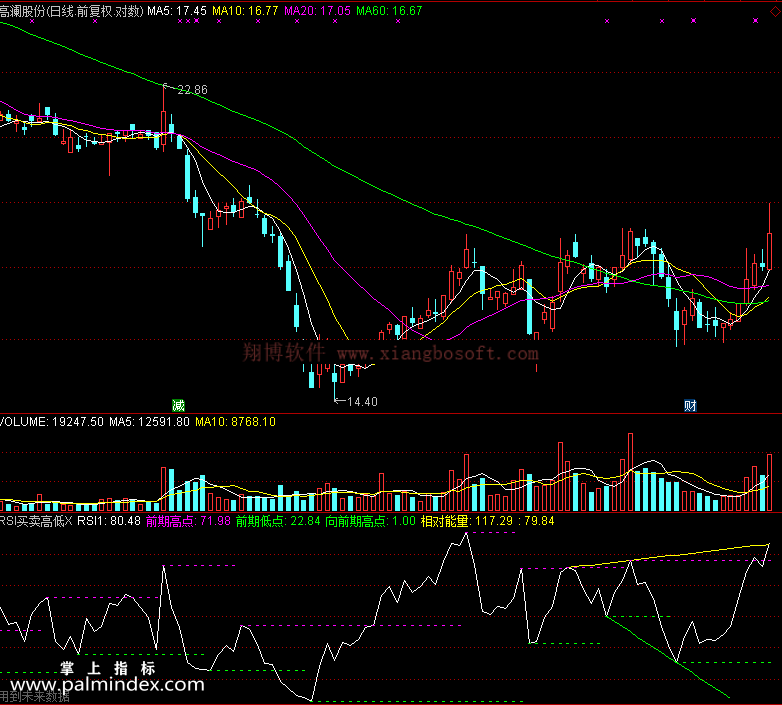This screenshot has height=705, width=782.
Task: Click the VOLUME: 19247.50 label
Action: pos(51,422)
